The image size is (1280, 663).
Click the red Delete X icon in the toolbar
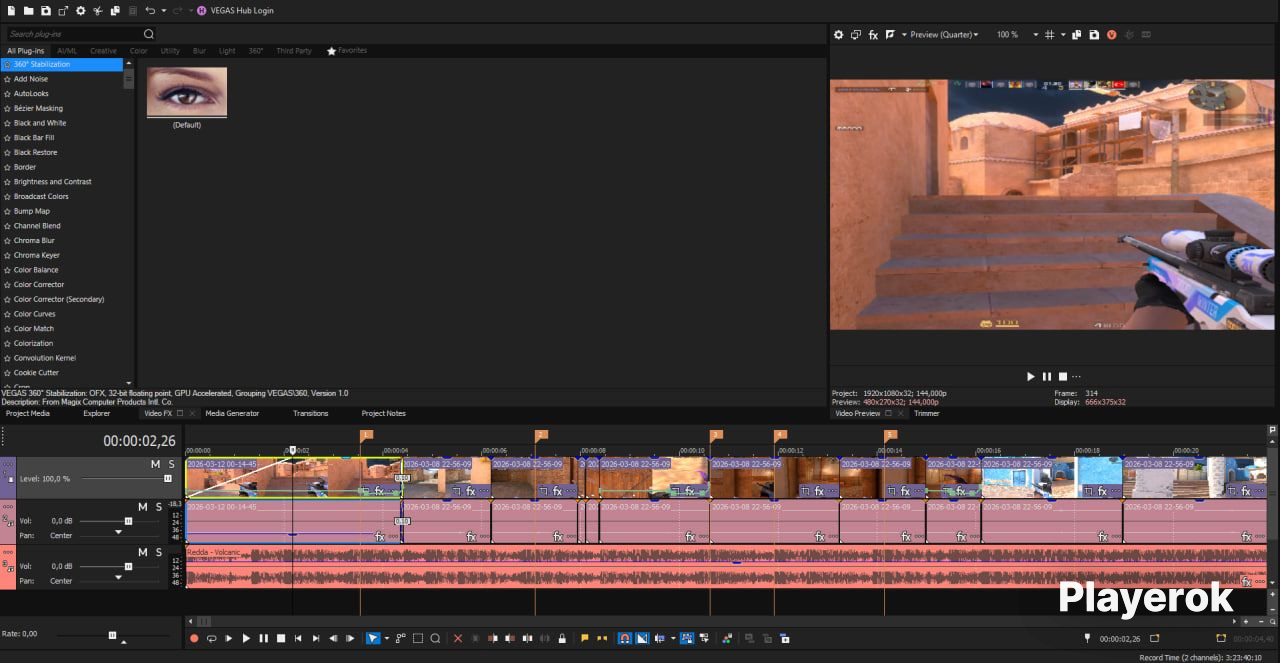pos(458,638)
